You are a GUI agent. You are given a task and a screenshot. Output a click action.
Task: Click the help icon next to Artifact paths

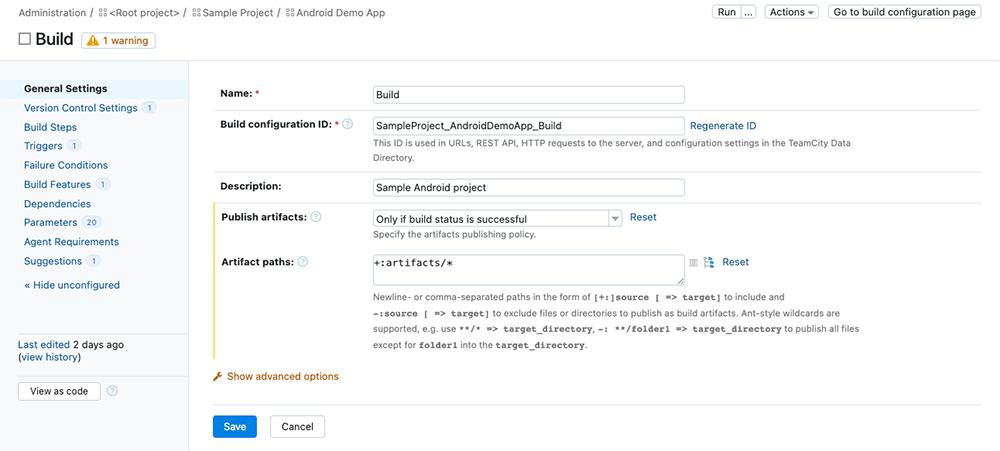click(303, 262)
